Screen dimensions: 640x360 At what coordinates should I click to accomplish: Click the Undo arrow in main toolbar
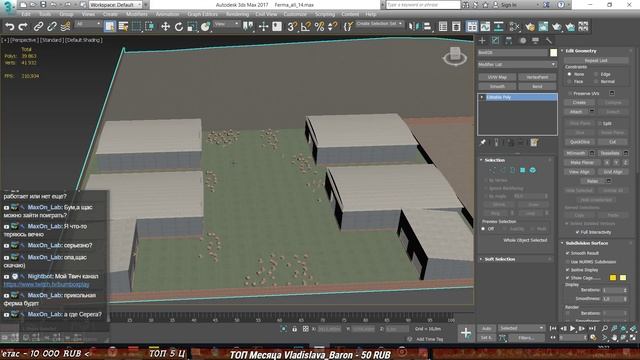[x=9, y=27]
